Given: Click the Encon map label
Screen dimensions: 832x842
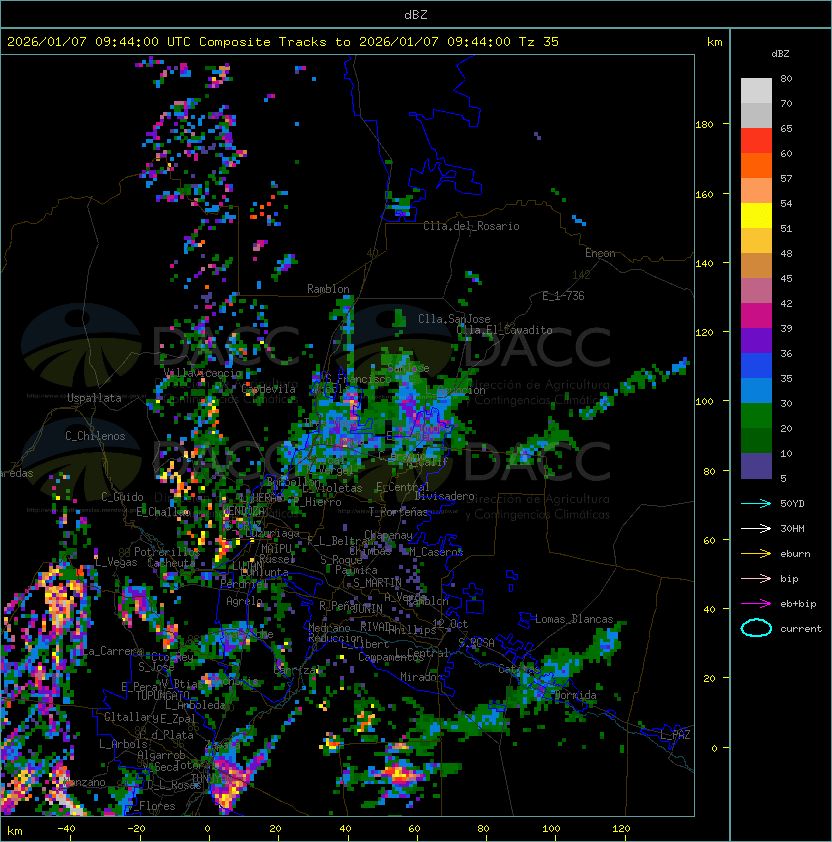Looking at the screenshot, I should click(600, 253).
